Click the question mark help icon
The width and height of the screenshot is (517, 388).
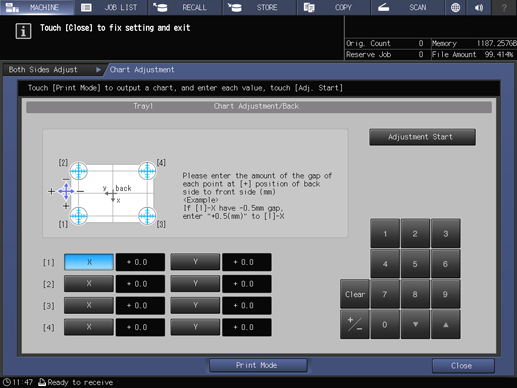tap(504, 7)
